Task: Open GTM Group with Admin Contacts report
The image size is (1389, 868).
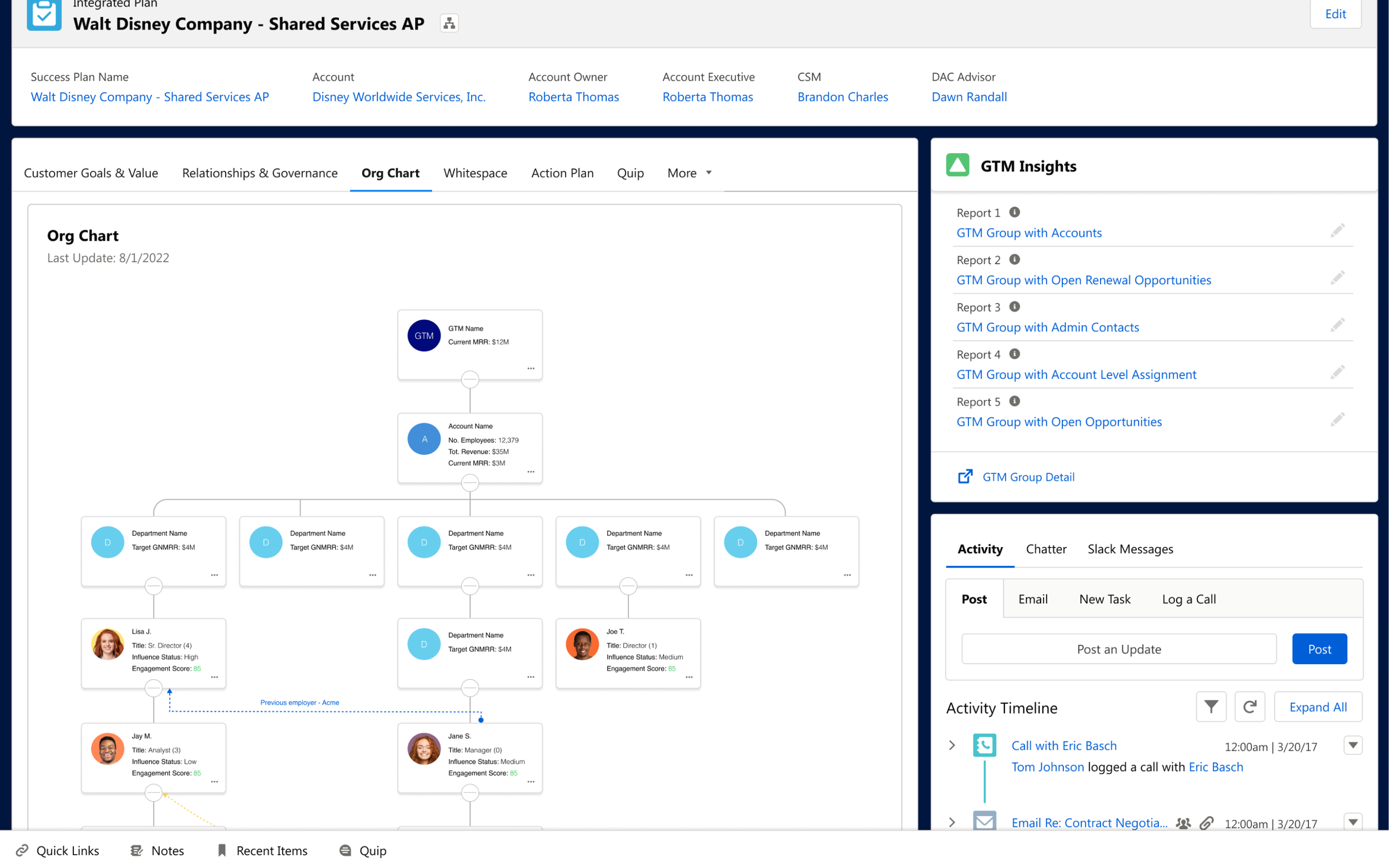Action: pyautogui.click(x=1047, y=327)
